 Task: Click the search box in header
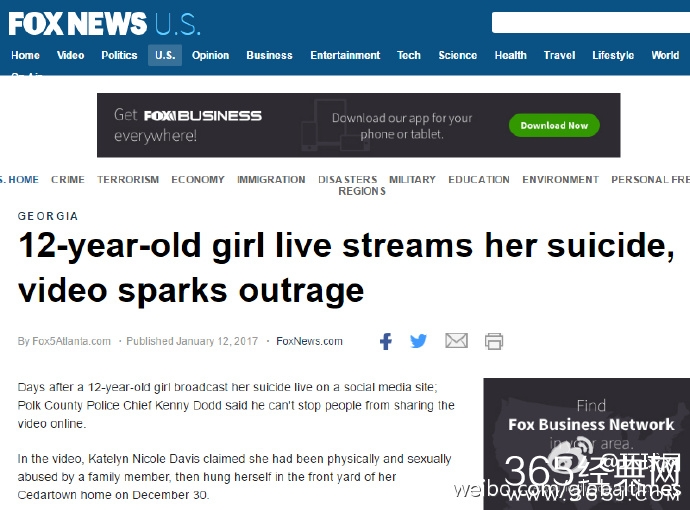591,22
